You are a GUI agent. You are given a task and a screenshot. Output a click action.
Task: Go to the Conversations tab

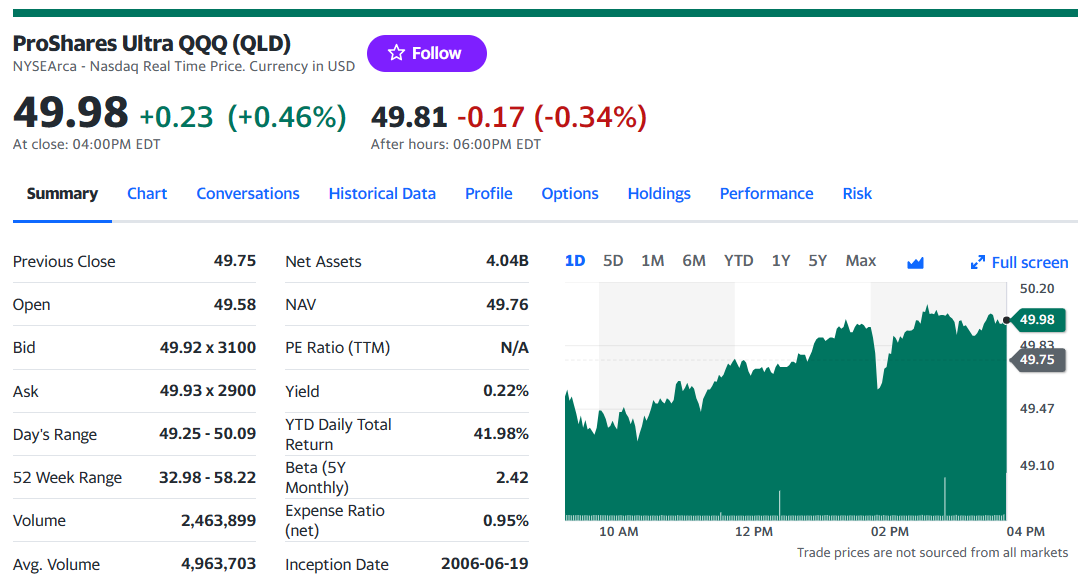click(248, 194)
